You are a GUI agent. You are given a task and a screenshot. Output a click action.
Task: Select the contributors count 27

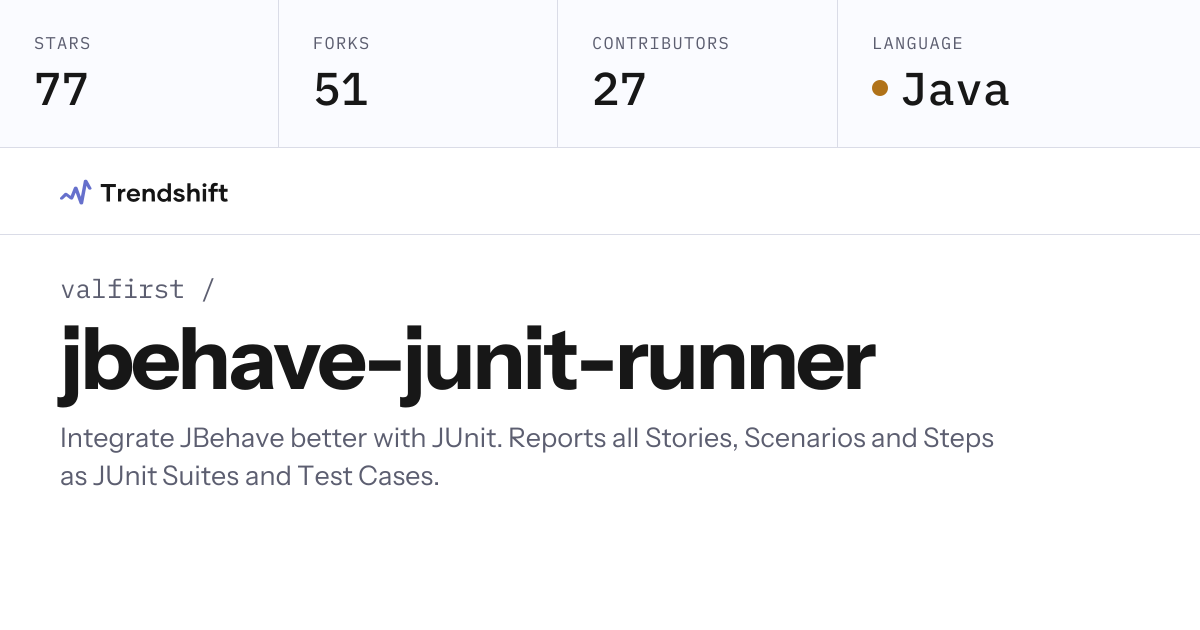(x=620, y=90)
